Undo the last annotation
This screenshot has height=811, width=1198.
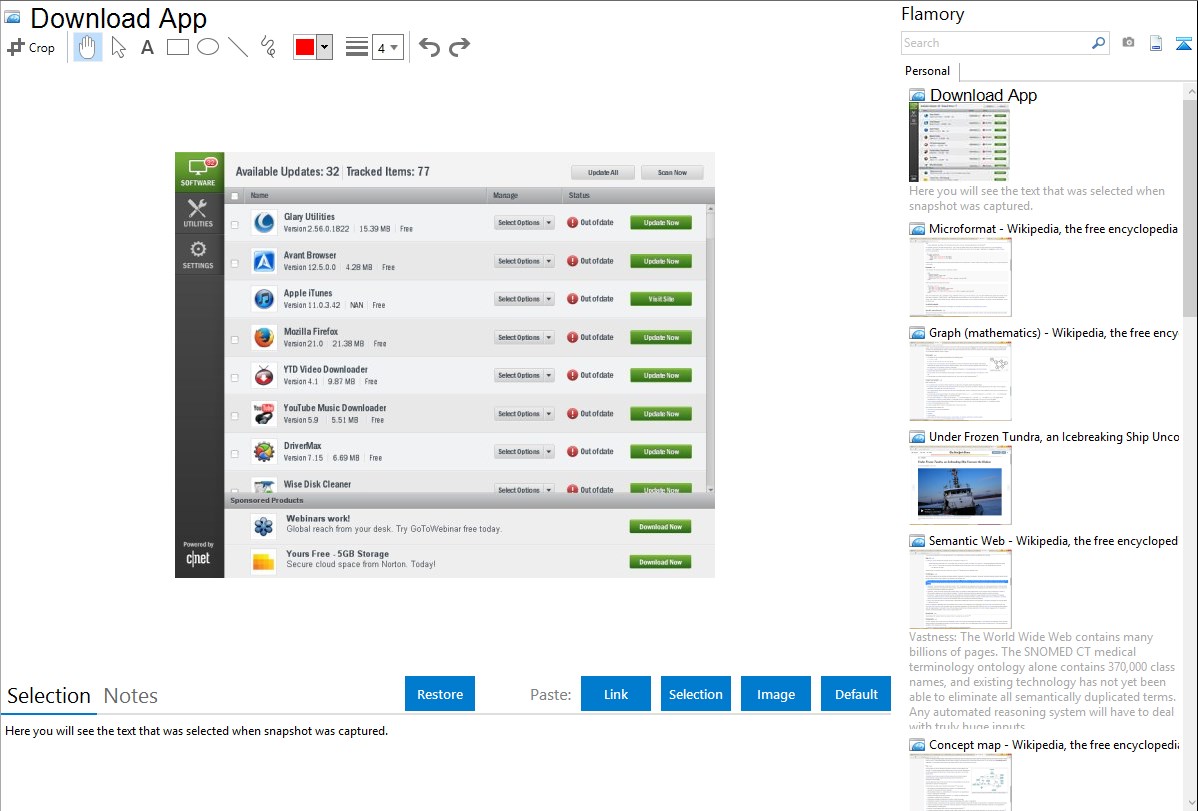[429, 47]
